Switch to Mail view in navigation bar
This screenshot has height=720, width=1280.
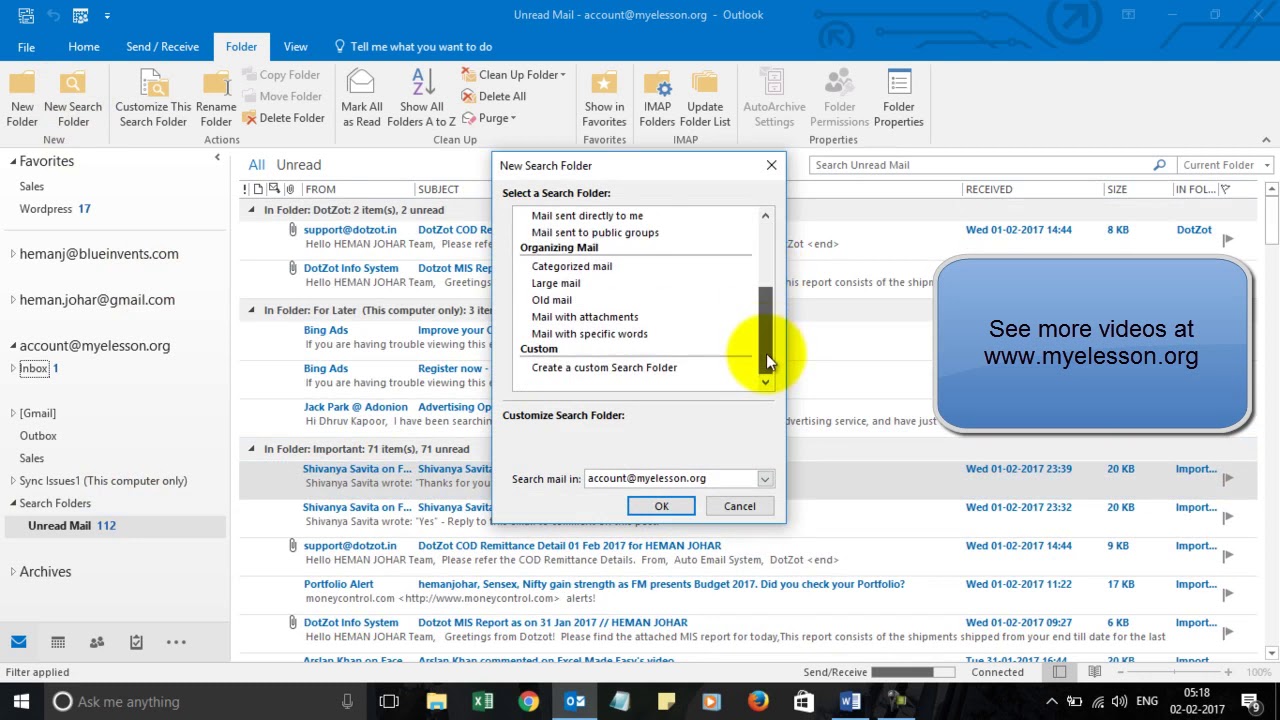click(x=19, y=642)
